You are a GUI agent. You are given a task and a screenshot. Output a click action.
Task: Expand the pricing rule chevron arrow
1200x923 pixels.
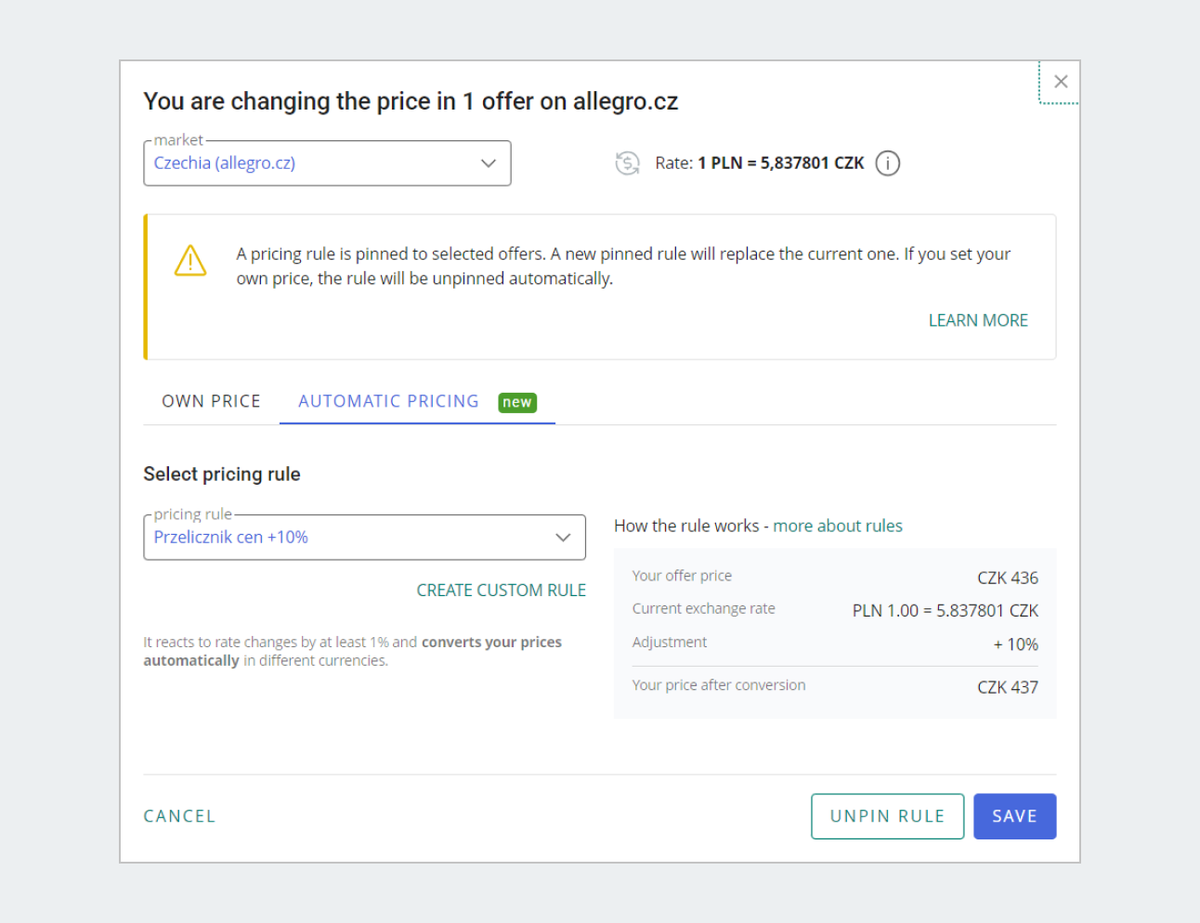pos(563,538)
